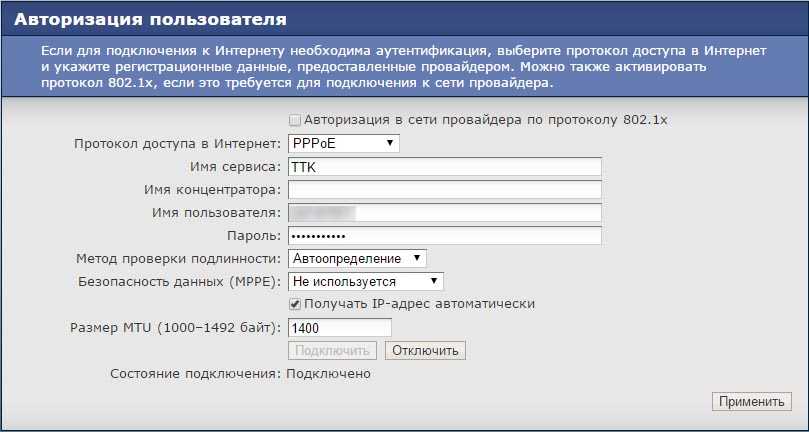Click the Применить button
This screenshot has height=432, width=809.
[751, 402]
